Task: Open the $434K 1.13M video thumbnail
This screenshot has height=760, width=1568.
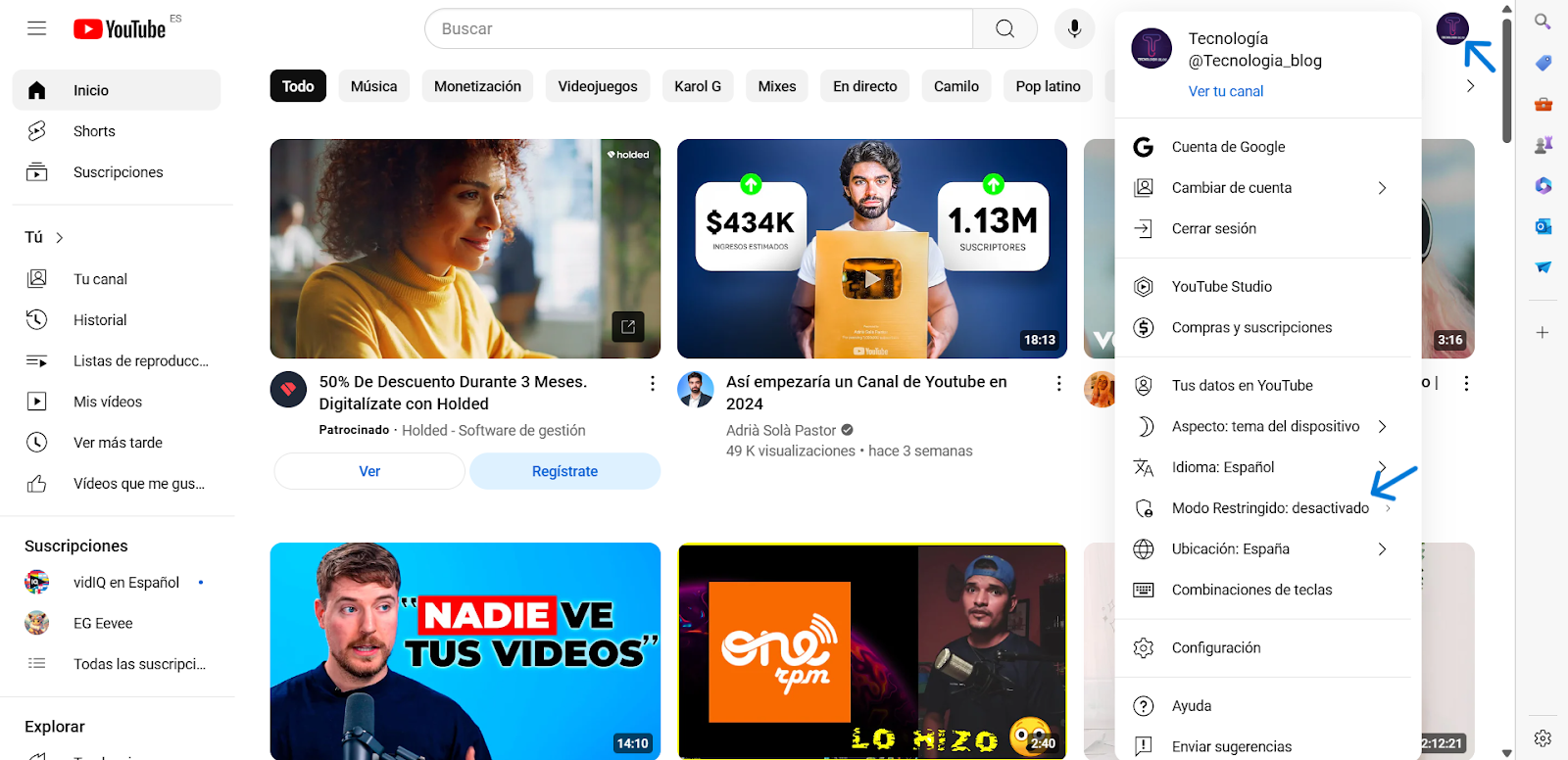Action: pyautogui.click(x=872, y=249)
